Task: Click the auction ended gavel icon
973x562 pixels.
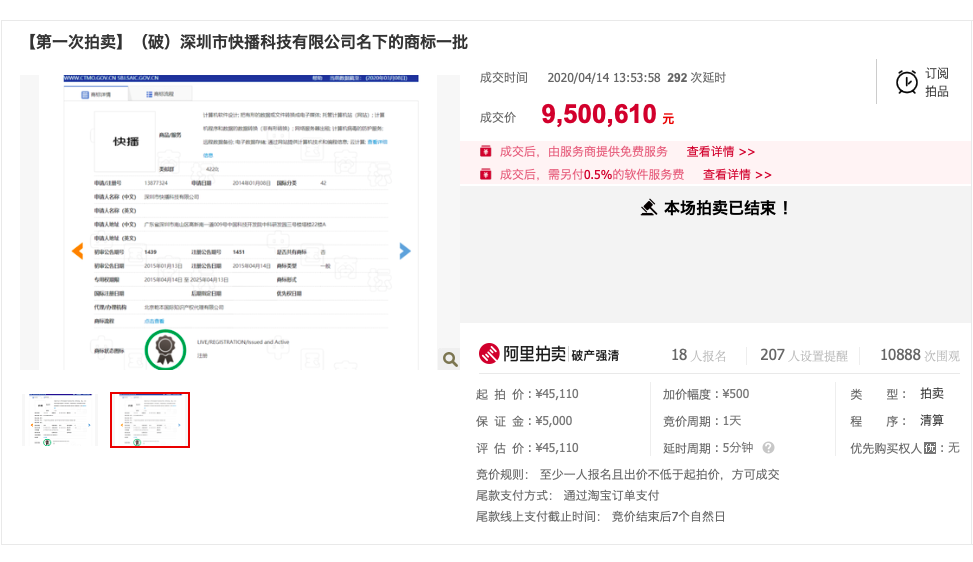Action: (649, 208)
